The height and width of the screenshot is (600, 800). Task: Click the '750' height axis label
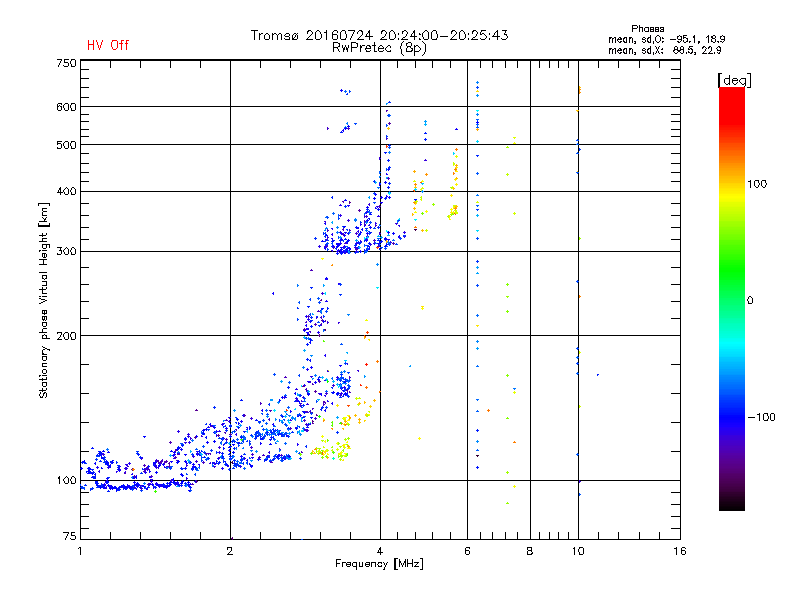point(66,63)
